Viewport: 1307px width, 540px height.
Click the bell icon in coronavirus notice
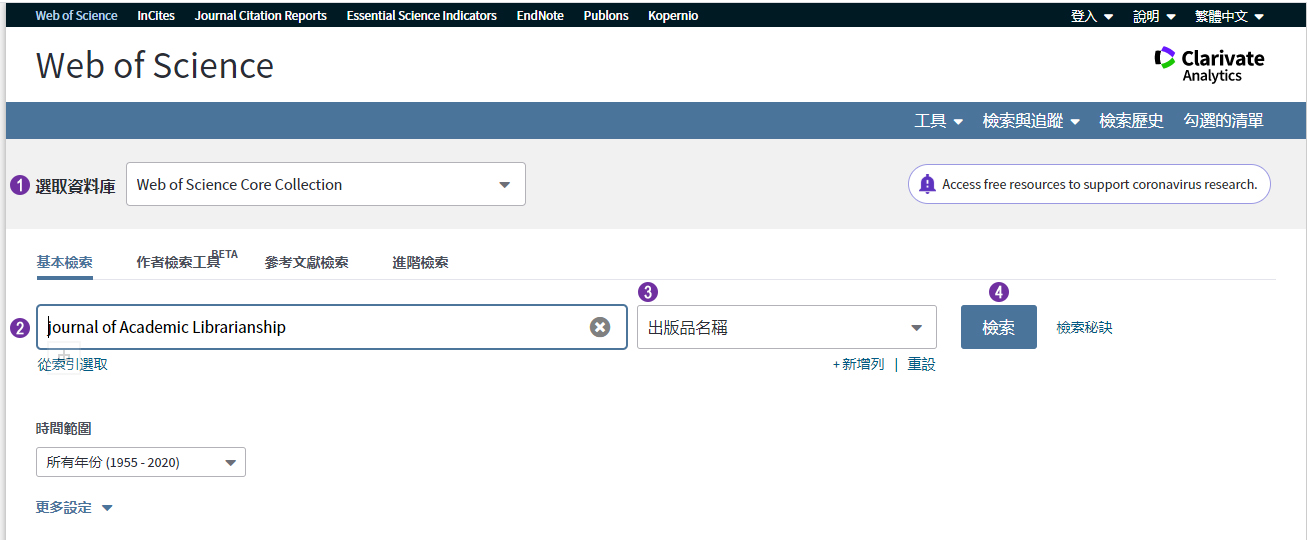click(x=927, y=184)
